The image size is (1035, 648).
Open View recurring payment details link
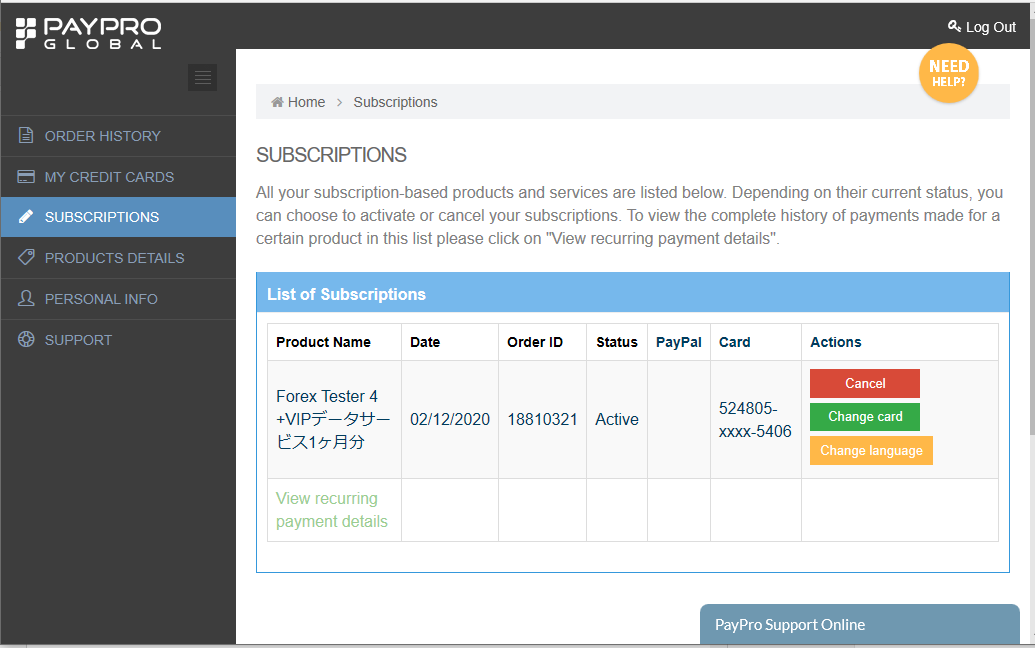pos(331,509)
